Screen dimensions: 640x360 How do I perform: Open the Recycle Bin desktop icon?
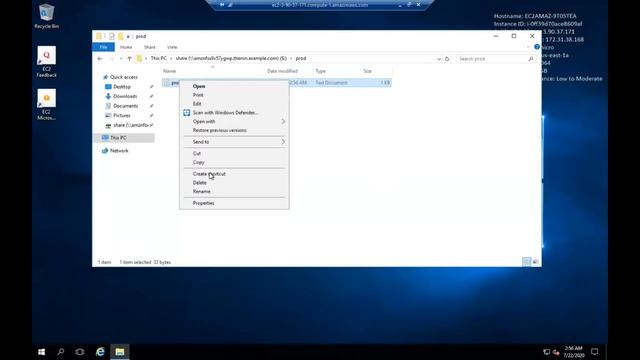pyautogui.click(x=47, y=16)
